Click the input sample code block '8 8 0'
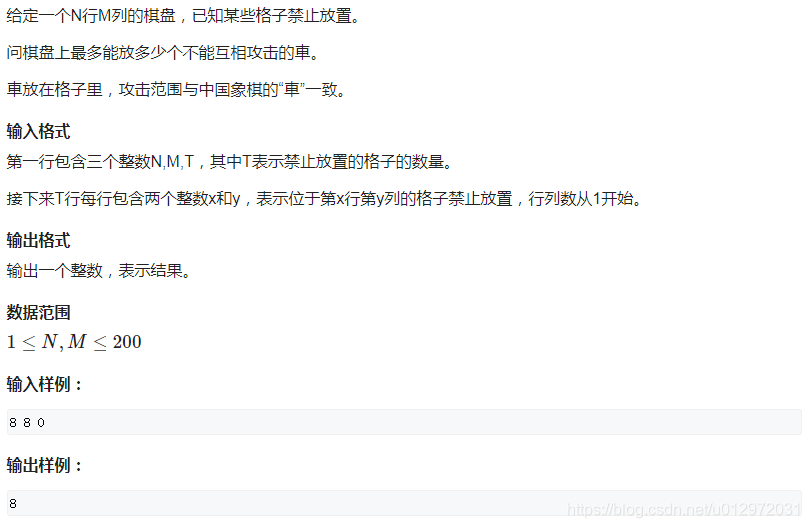 404,422
